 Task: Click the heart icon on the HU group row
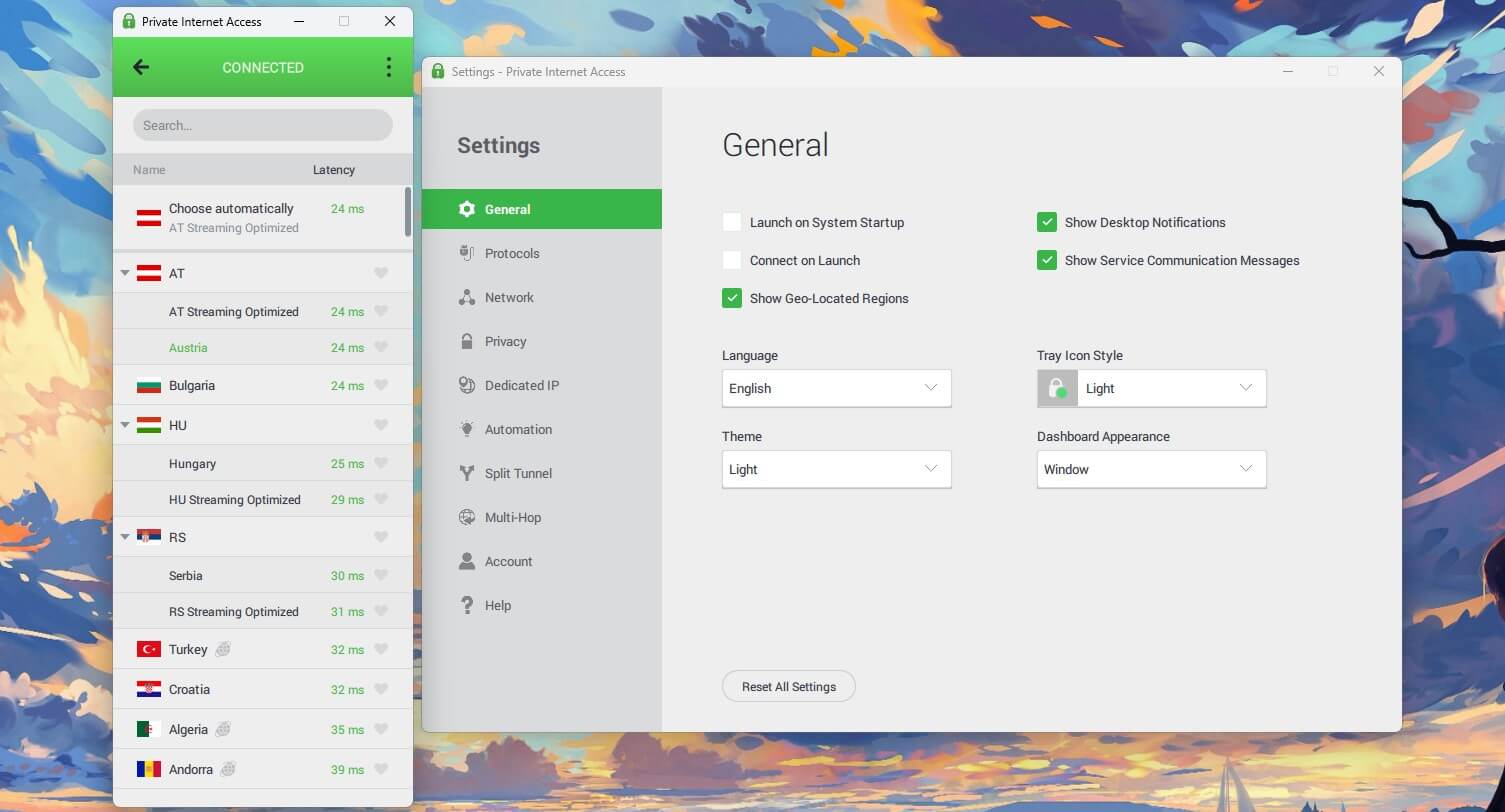pyautogui.click(x=381, y=425)
